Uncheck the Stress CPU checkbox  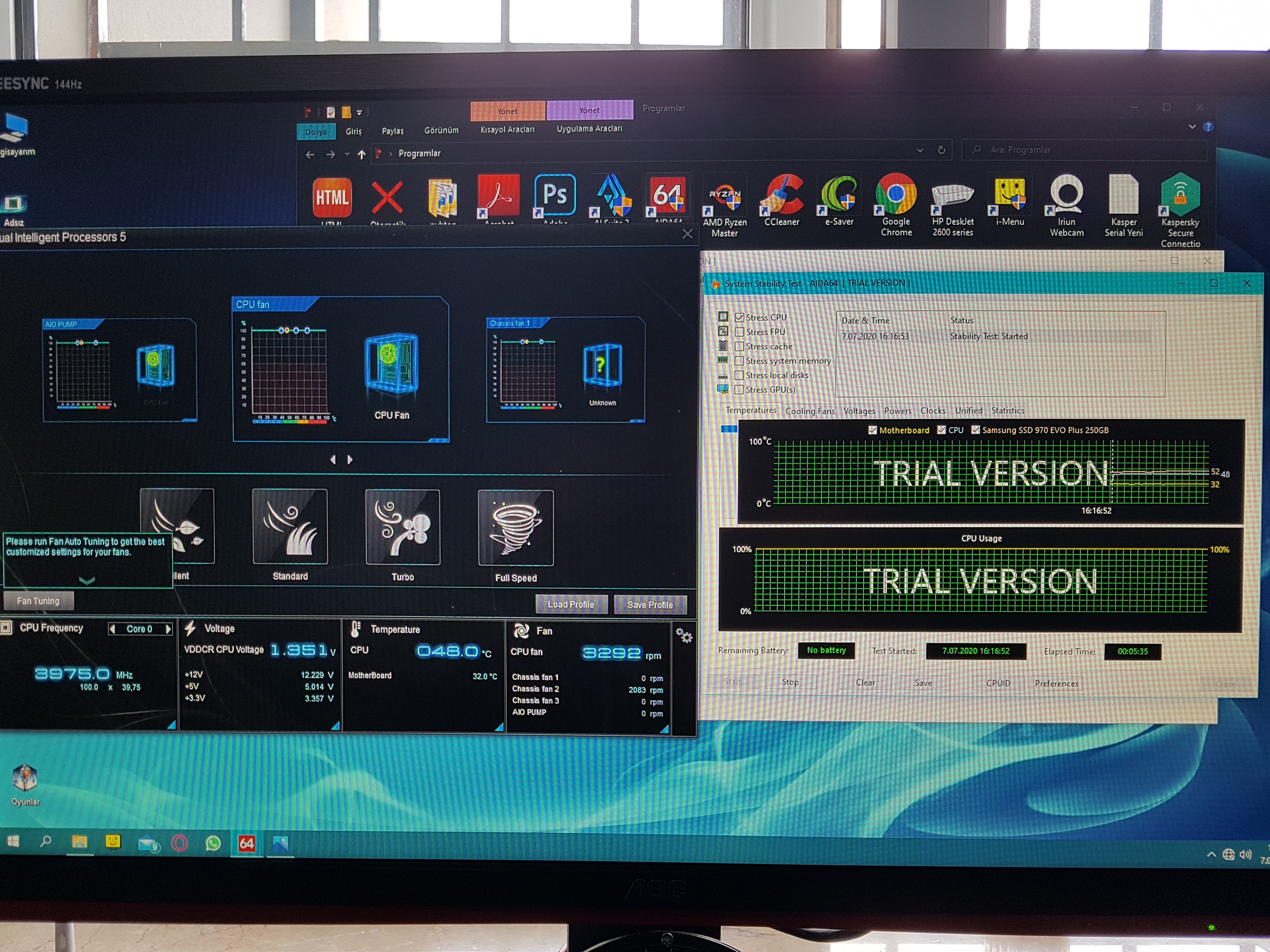[740, 317]
